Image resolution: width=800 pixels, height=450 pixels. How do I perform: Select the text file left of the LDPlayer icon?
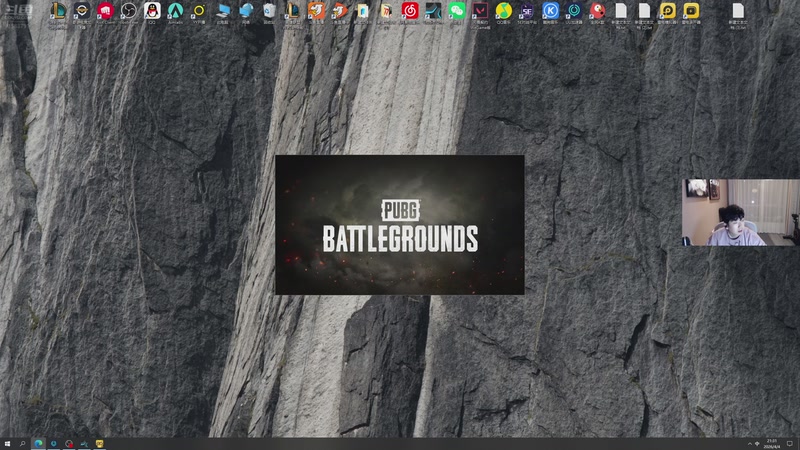(x=644, y=11)
